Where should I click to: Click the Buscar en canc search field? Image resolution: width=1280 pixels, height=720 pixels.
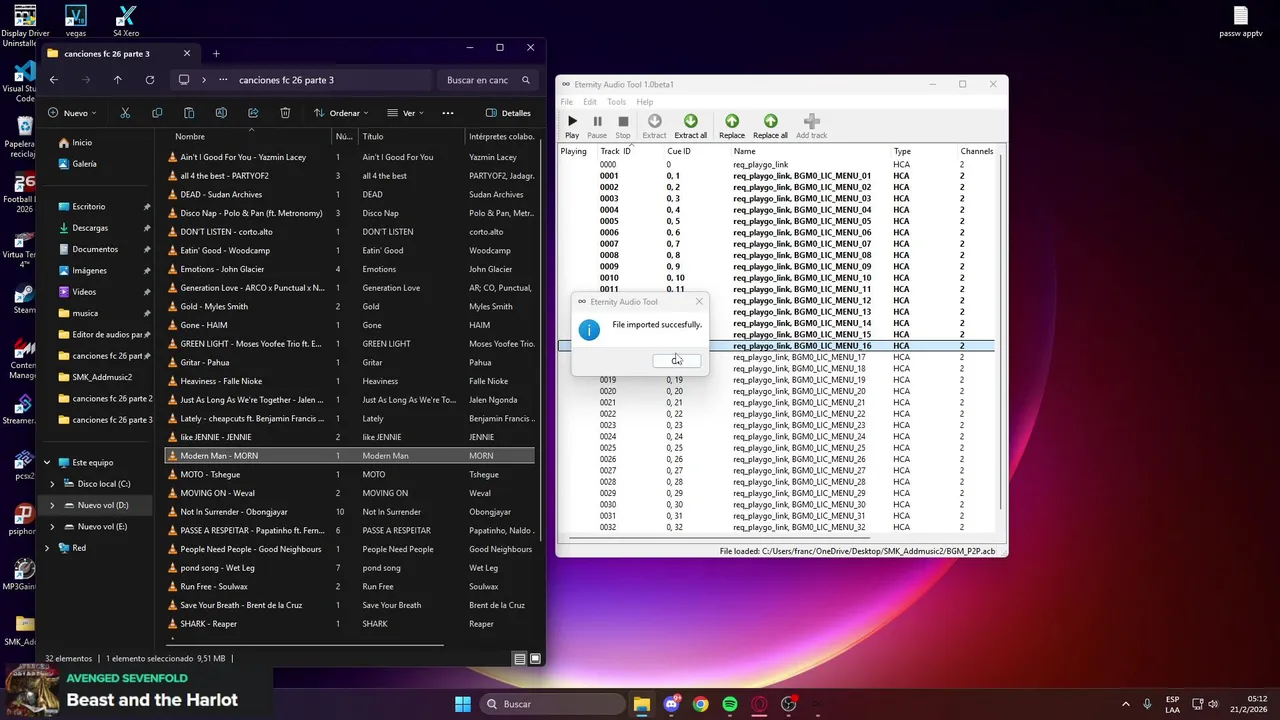coord(488,80)
